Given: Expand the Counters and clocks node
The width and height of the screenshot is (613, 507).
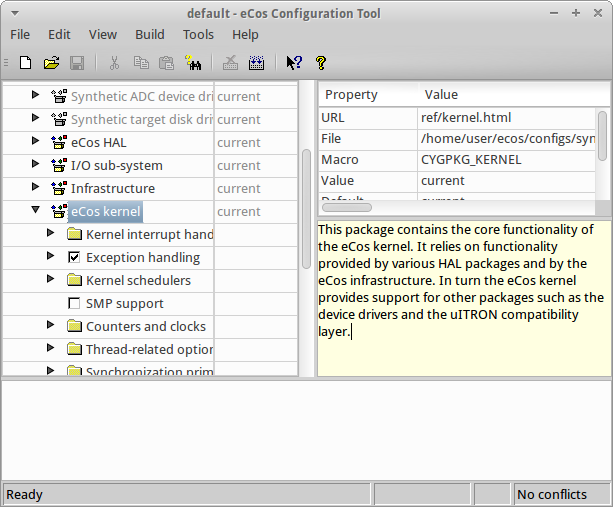Looking at the screenshot, I should [50, 324].
